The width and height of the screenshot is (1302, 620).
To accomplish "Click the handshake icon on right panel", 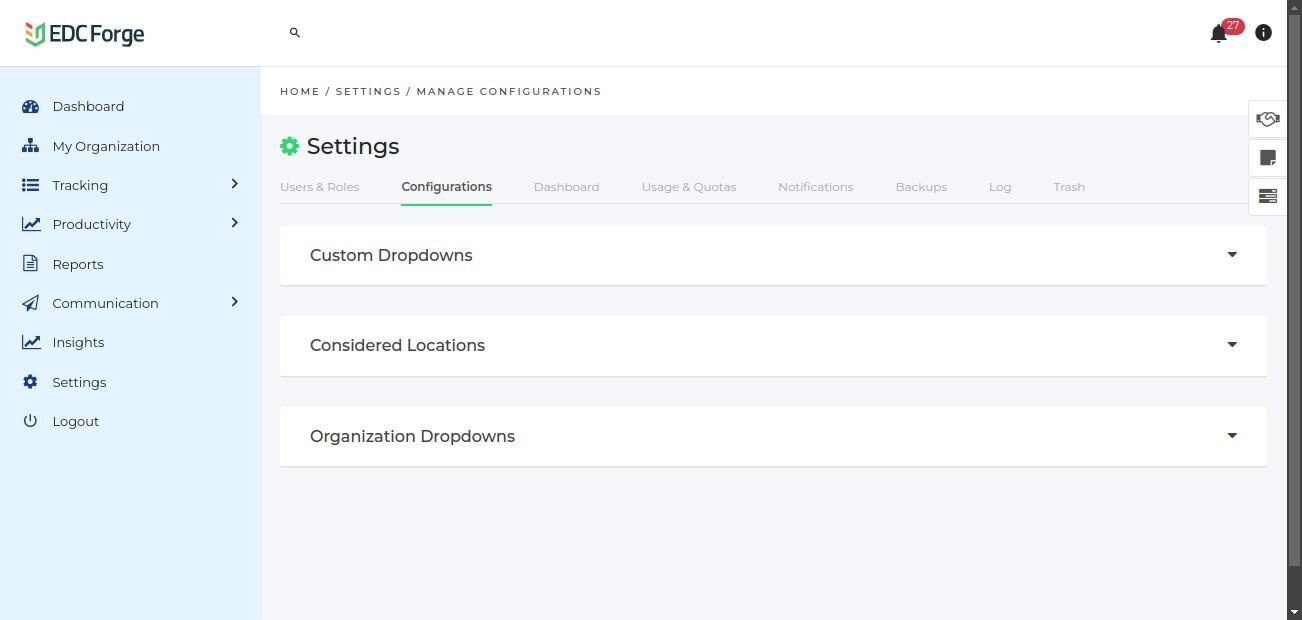I will click(1267, 119).
